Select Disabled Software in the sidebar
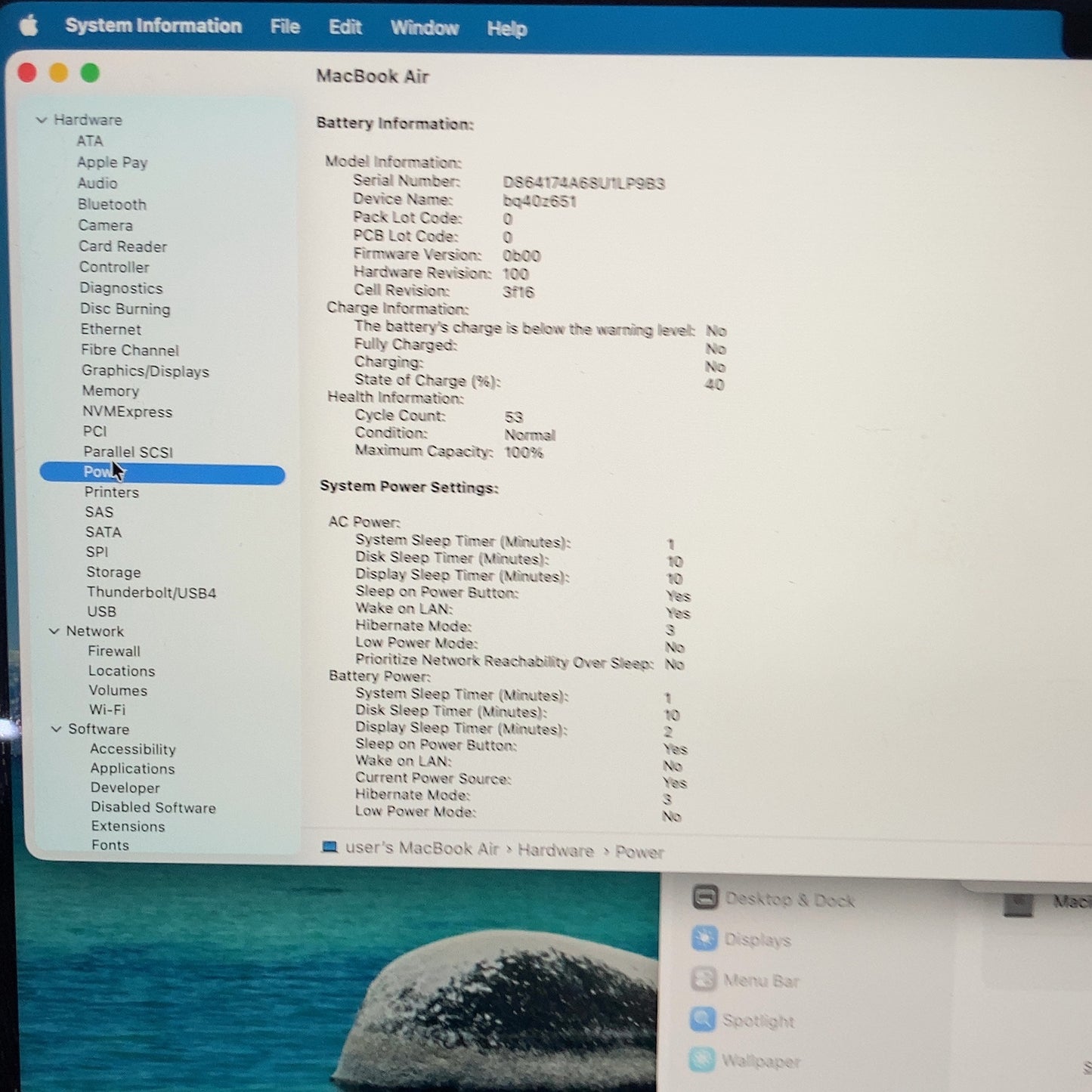This screenshot has height=1092, width=1092. [153, 807]
